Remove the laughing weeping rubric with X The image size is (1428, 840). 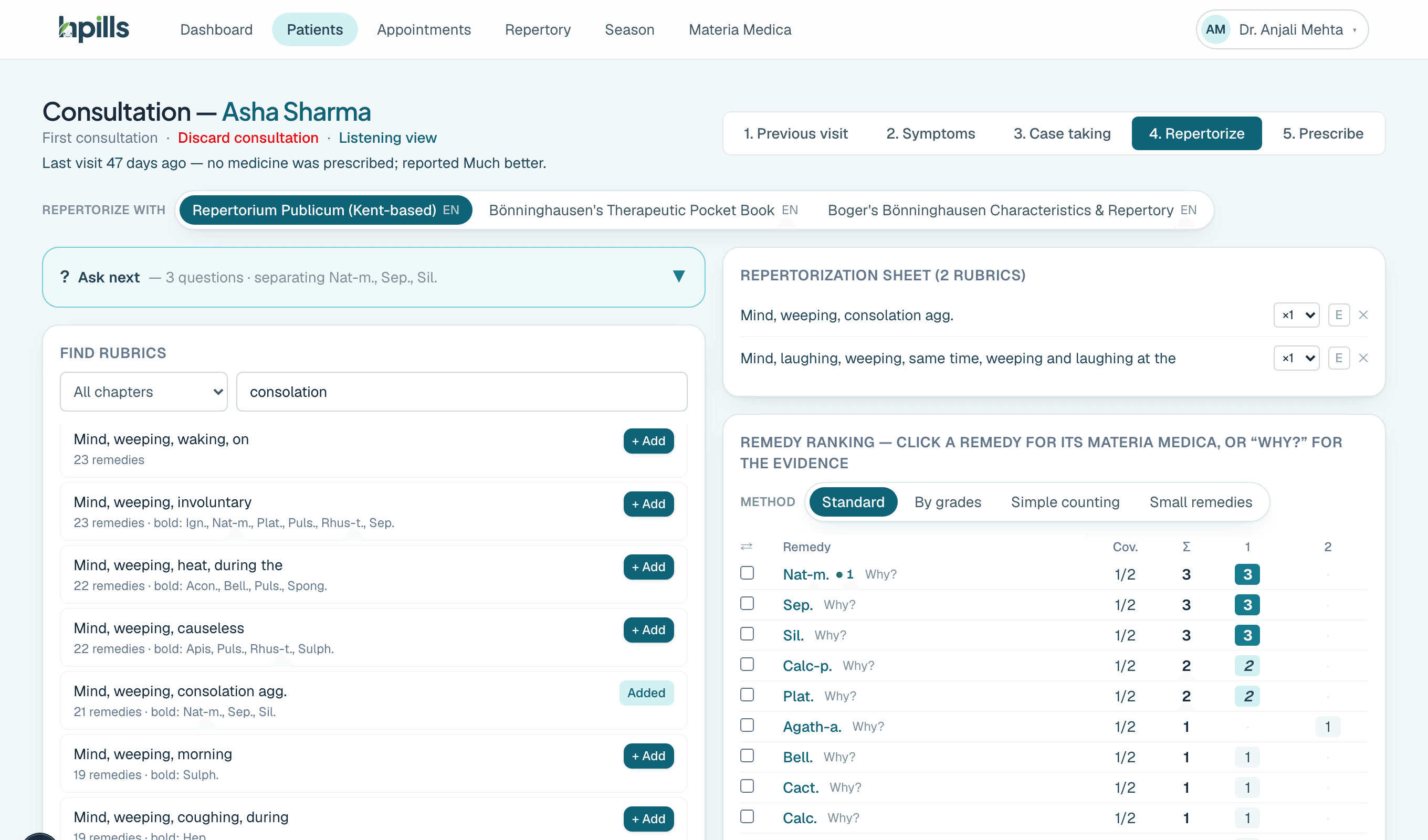(1363, 358)
